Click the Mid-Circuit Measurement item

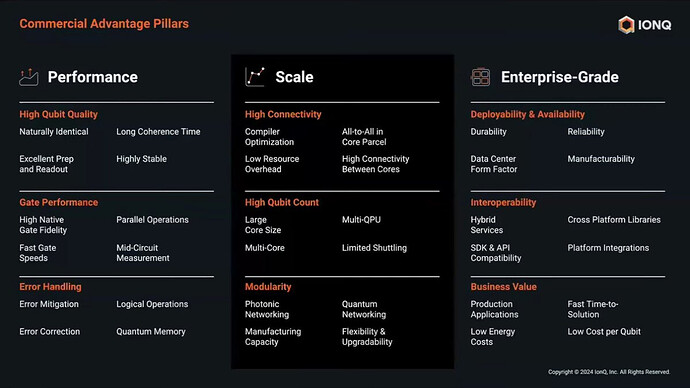[143, 253]
